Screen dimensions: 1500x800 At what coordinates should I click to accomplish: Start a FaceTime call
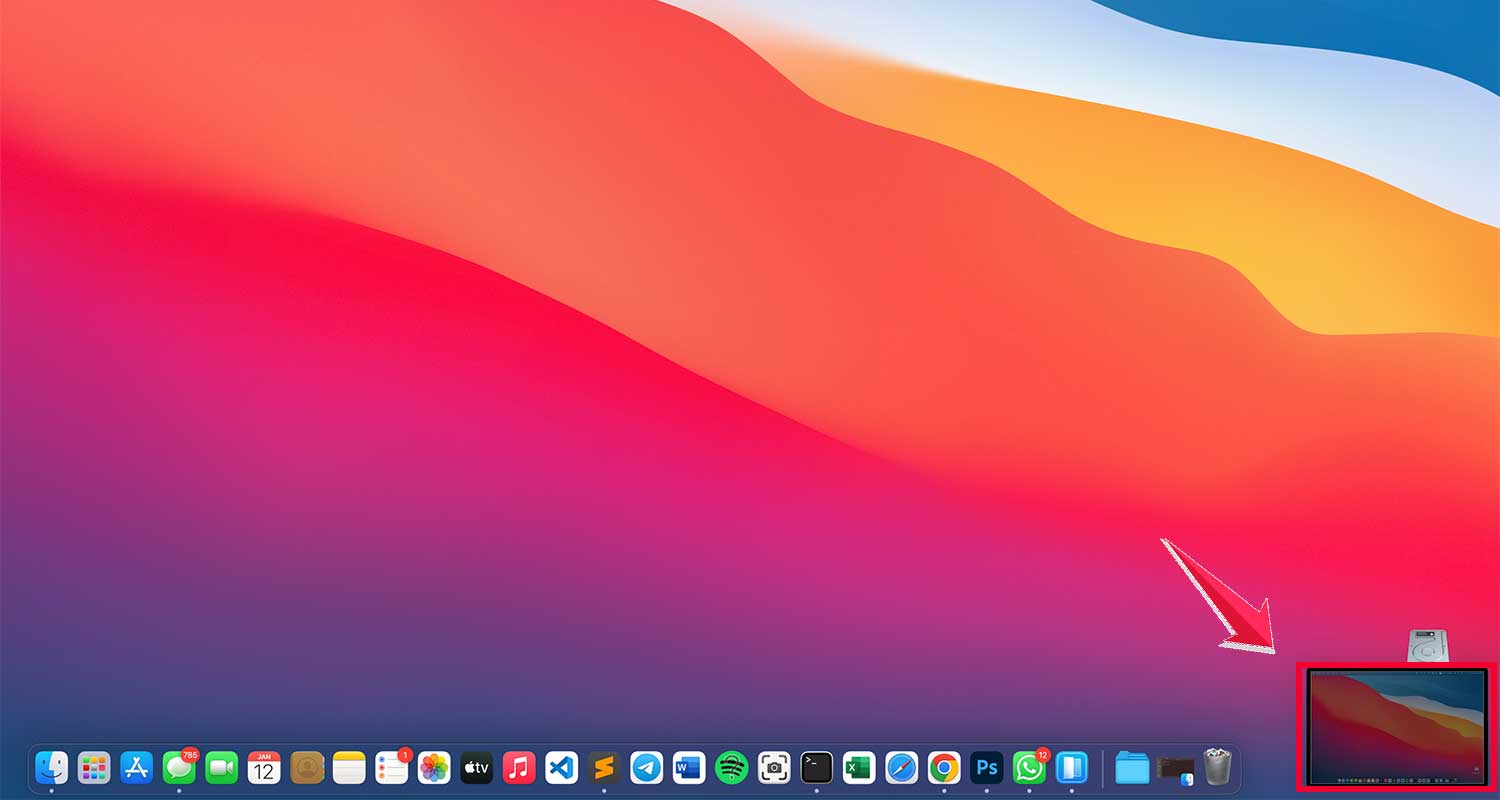(x=222, y=766)
